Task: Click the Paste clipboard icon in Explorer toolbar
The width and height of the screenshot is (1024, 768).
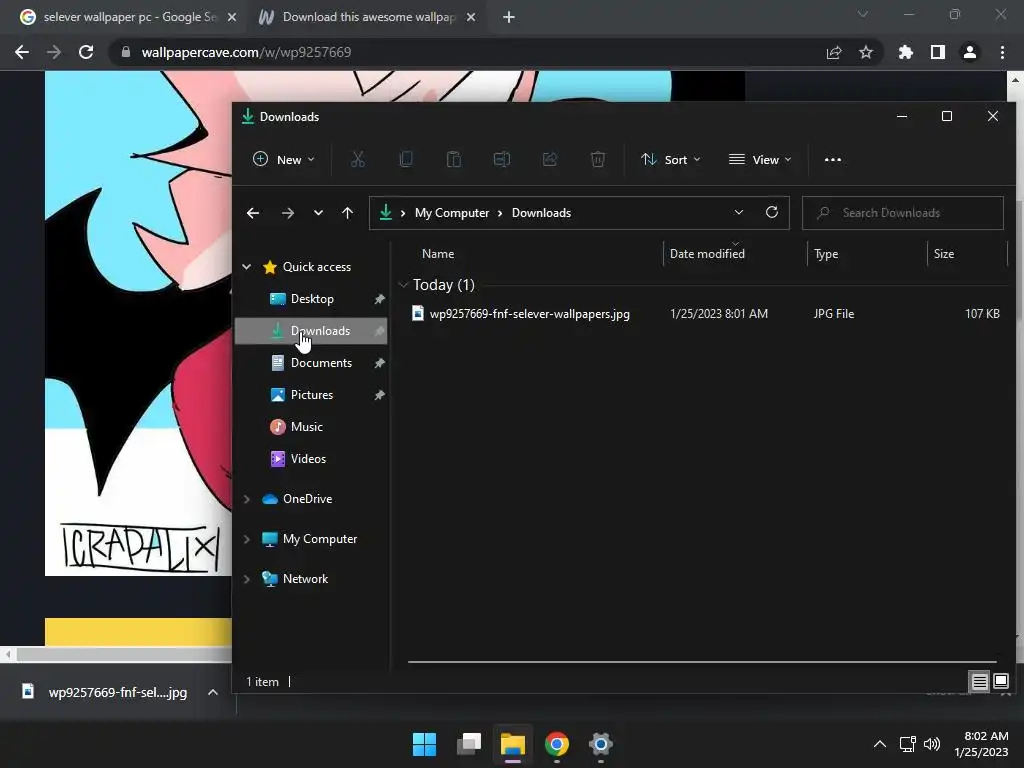Action: click(453, 159)
